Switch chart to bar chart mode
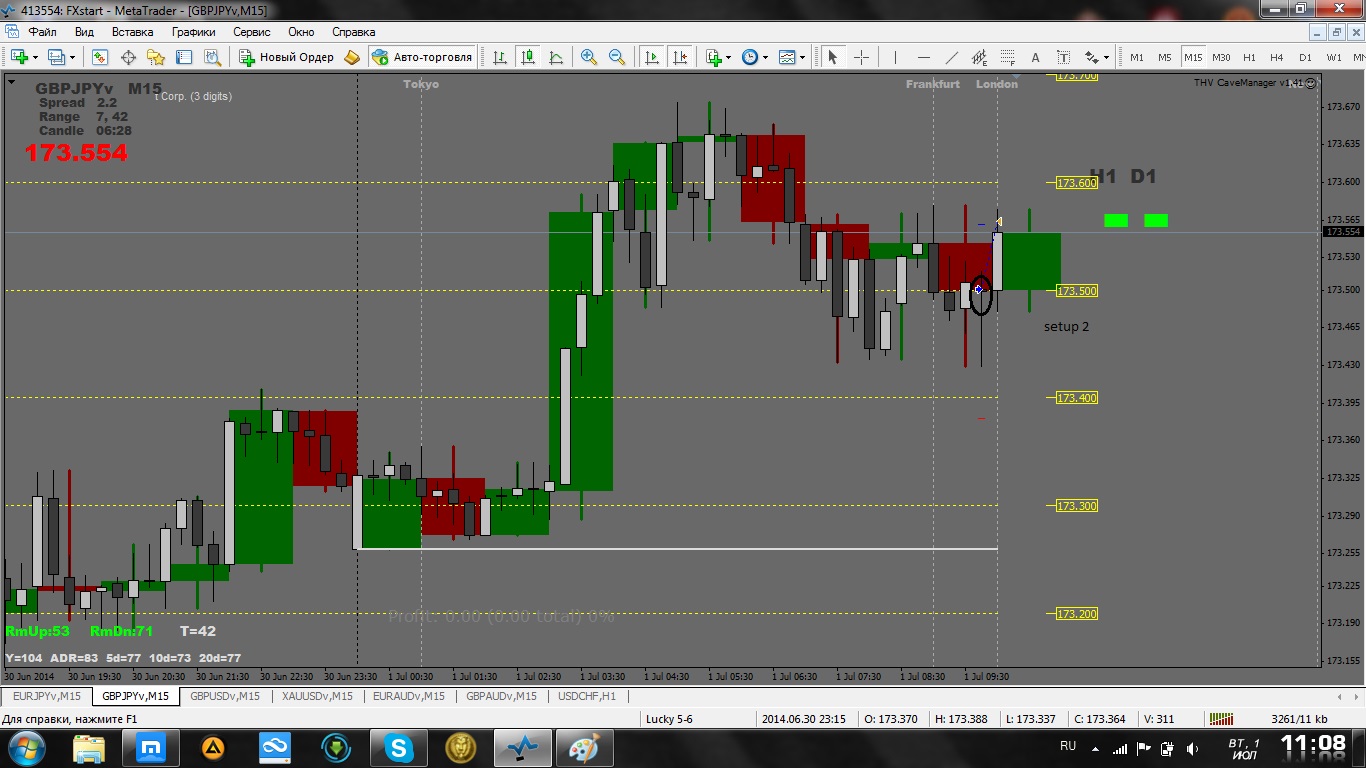Image resolution: width=1366 pixels, height=768 pixels. [500, 57]
